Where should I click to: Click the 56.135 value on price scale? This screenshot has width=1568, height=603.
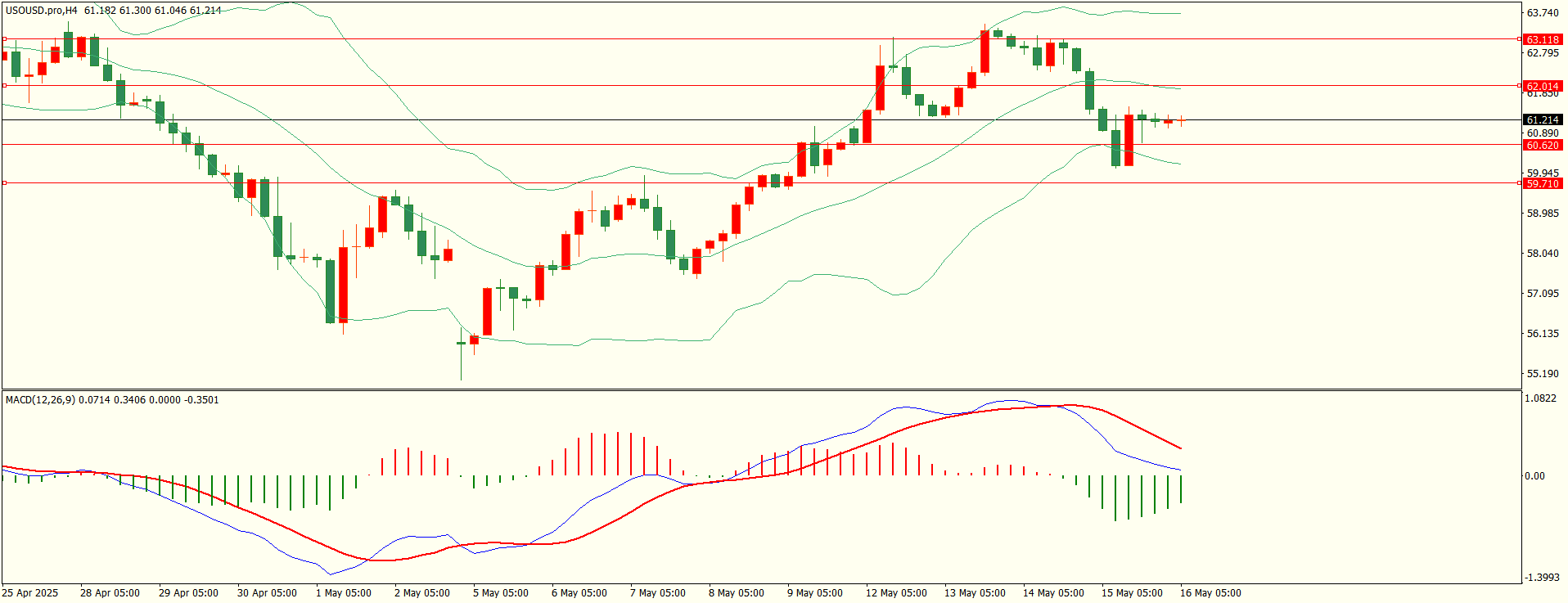click(1543, 334)
